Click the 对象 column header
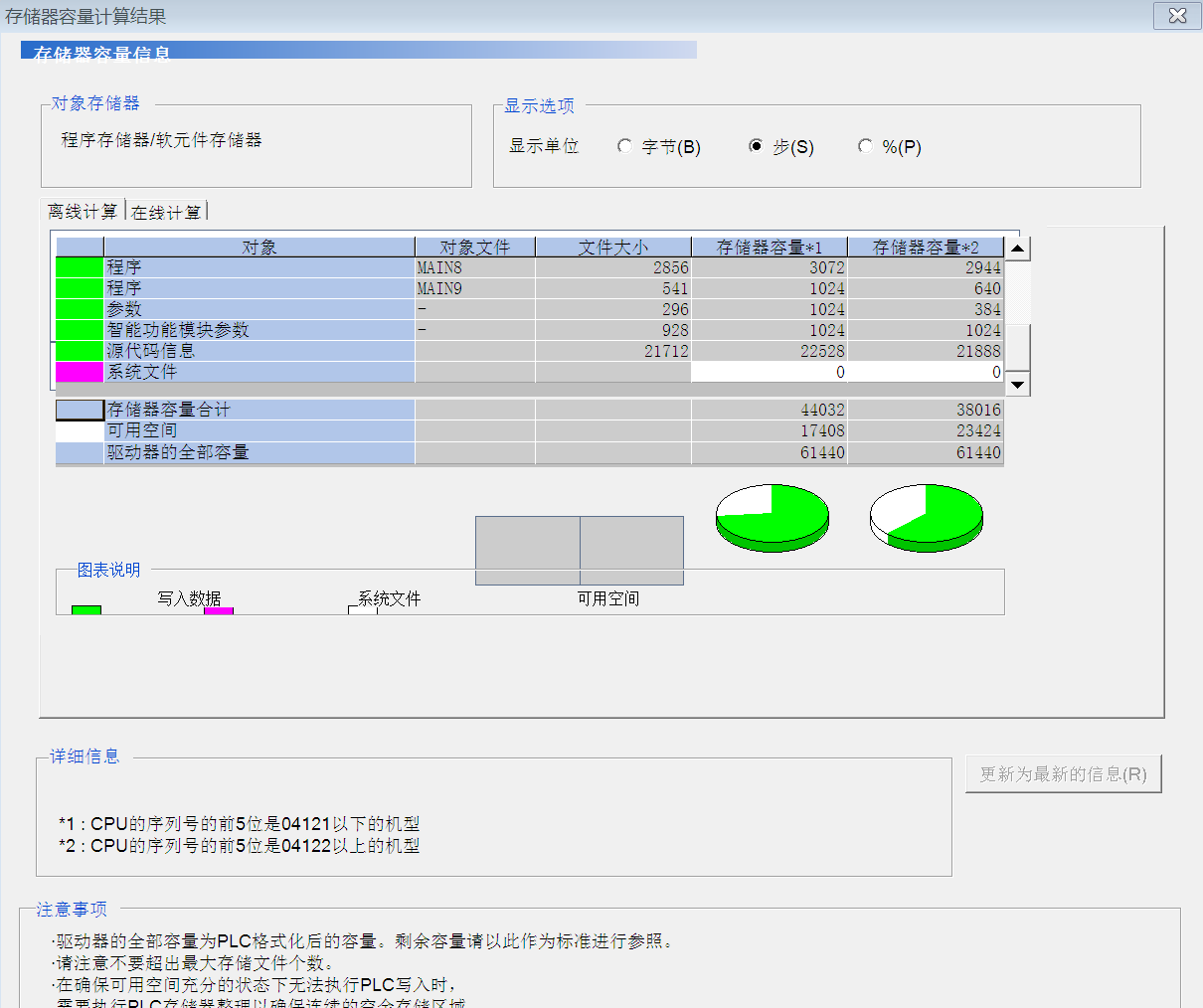The width and height of the screenshot is (1203, 1008). click(x=258, y=248)
